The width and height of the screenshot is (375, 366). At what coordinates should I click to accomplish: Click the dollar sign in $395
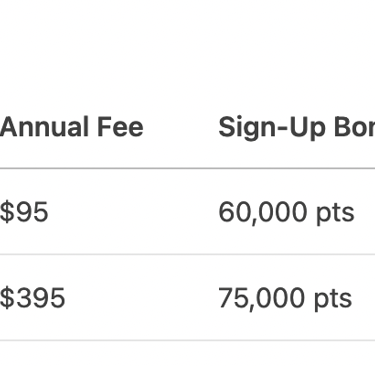point(7,298)
